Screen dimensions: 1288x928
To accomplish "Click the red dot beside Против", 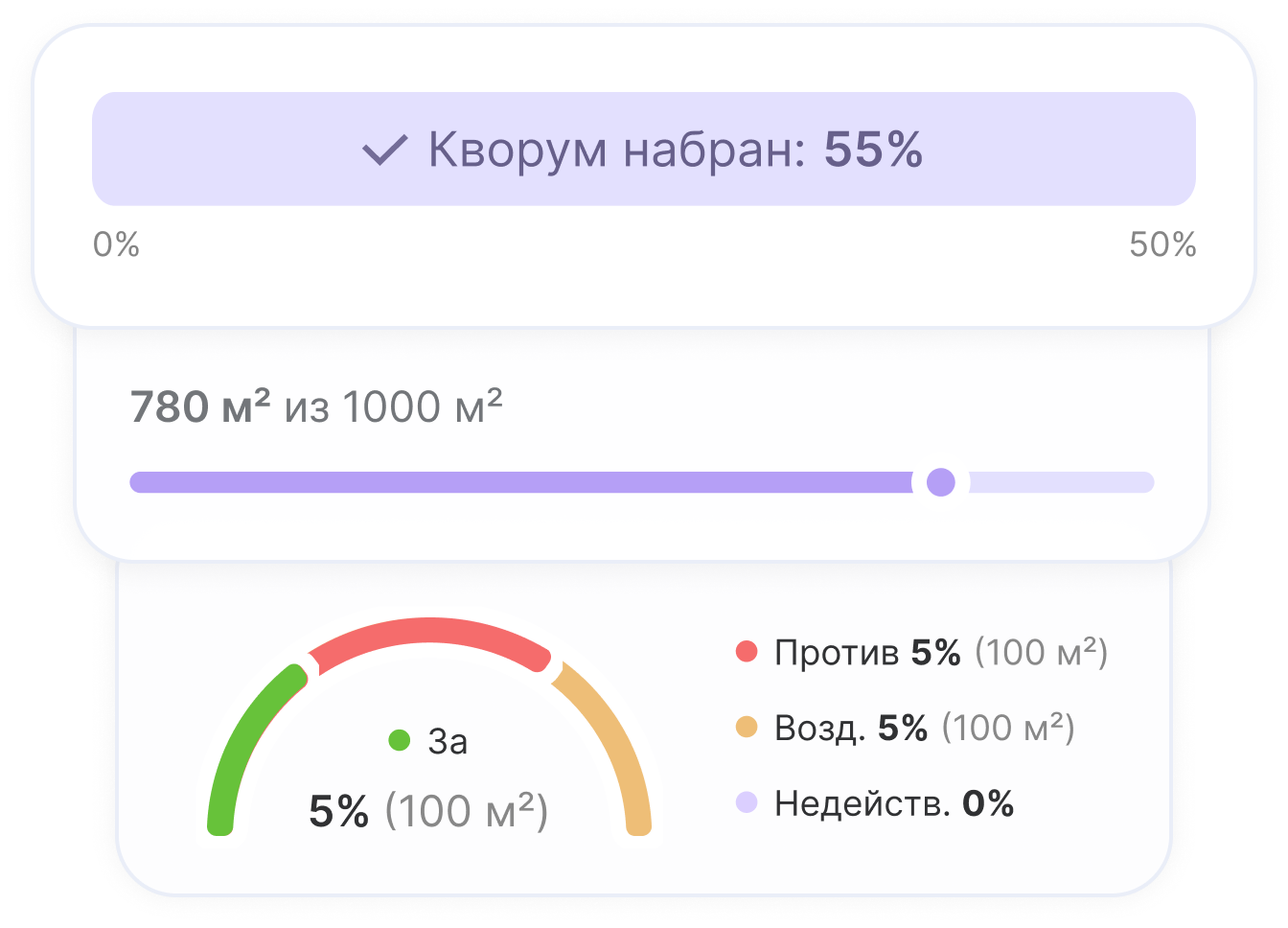I will (747, 653).
